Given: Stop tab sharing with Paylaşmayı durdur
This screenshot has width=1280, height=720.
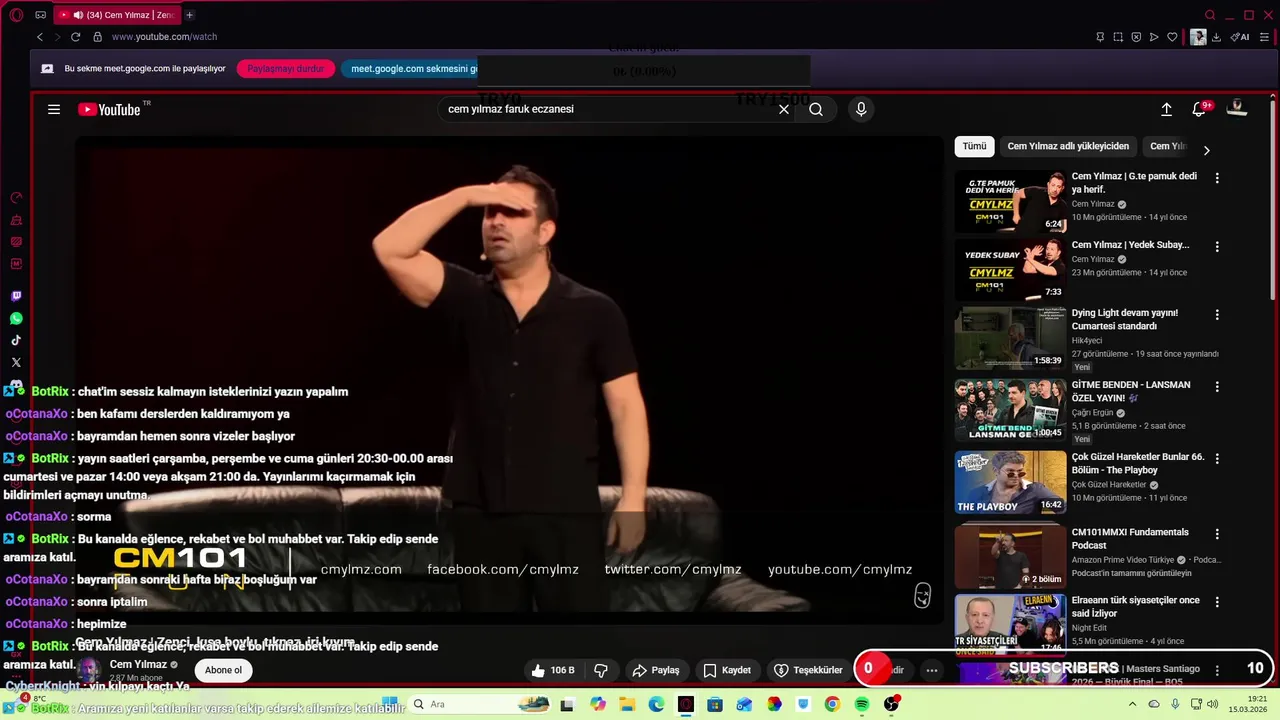Looking at the screenshot, I should (x=286, y=69).
